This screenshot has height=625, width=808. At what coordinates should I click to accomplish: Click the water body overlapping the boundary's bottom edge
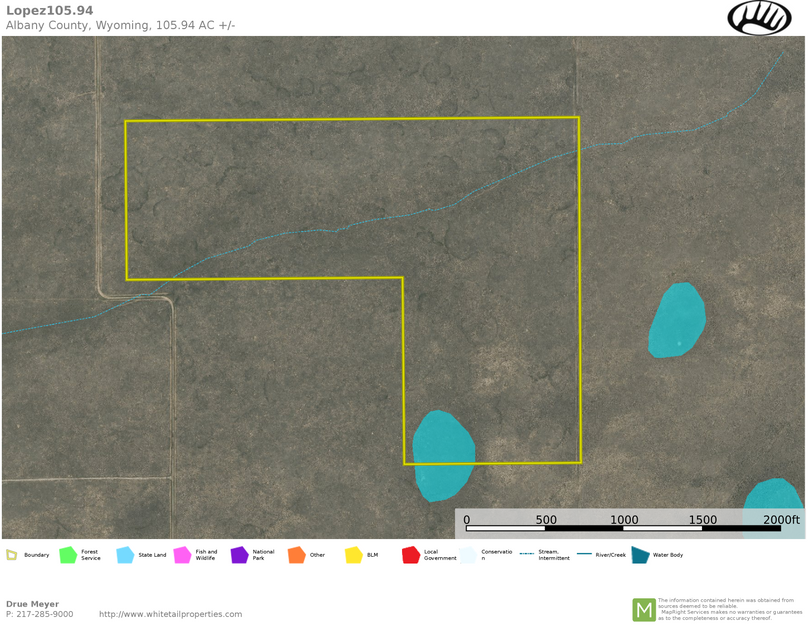442,454
